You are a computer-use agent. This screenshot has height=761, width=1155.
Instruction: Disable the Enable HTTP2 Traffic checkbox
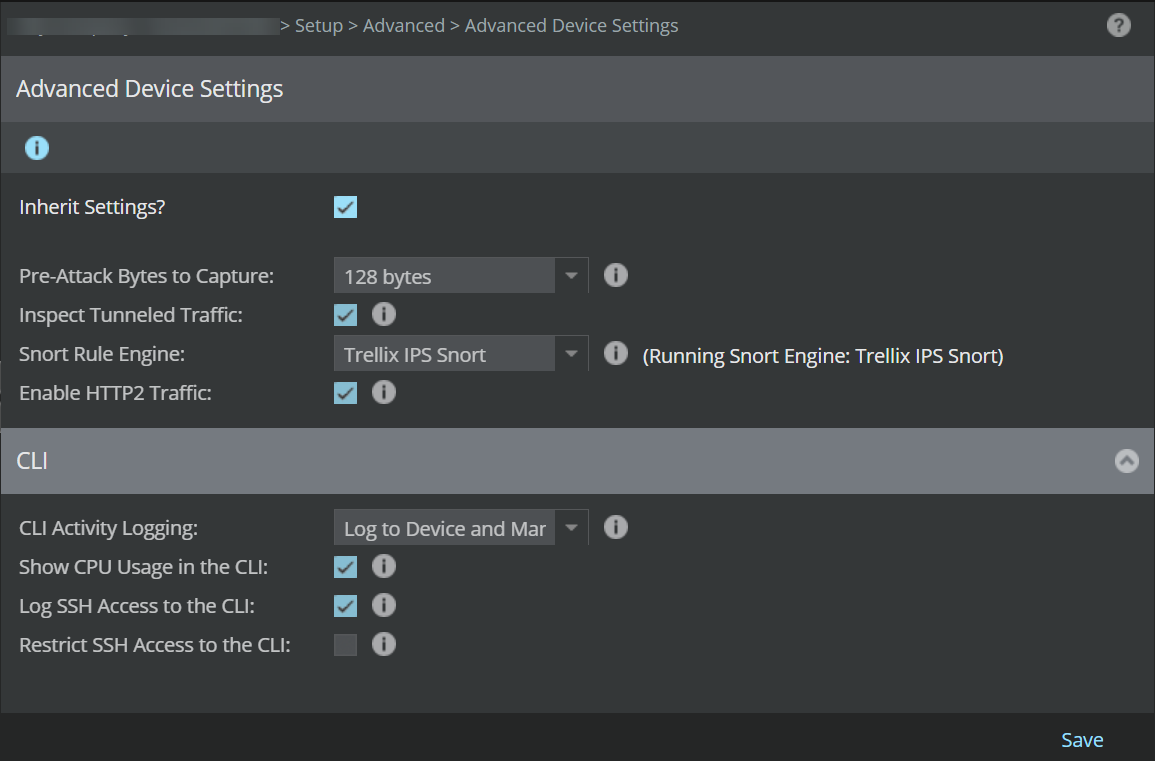(x=345, y=393)
